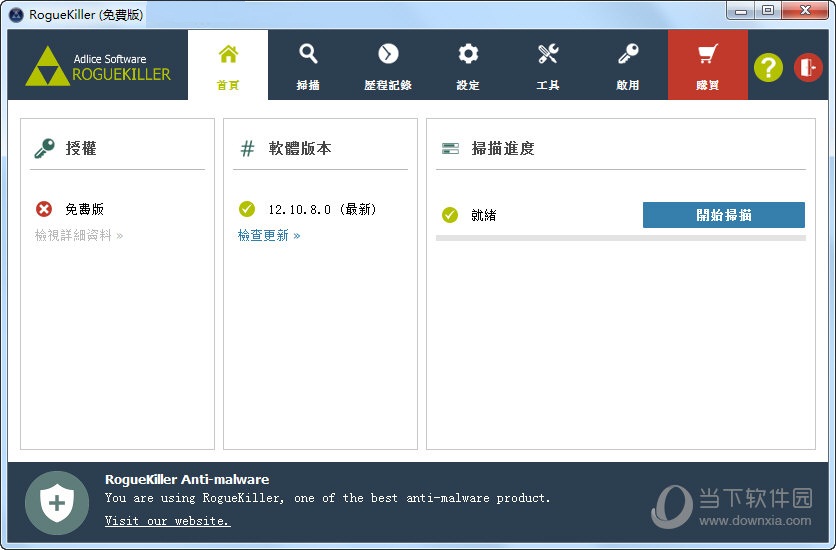Click the RogueKiller triangle logo
This screenshot has width=836, height=550.
point(47,66)
